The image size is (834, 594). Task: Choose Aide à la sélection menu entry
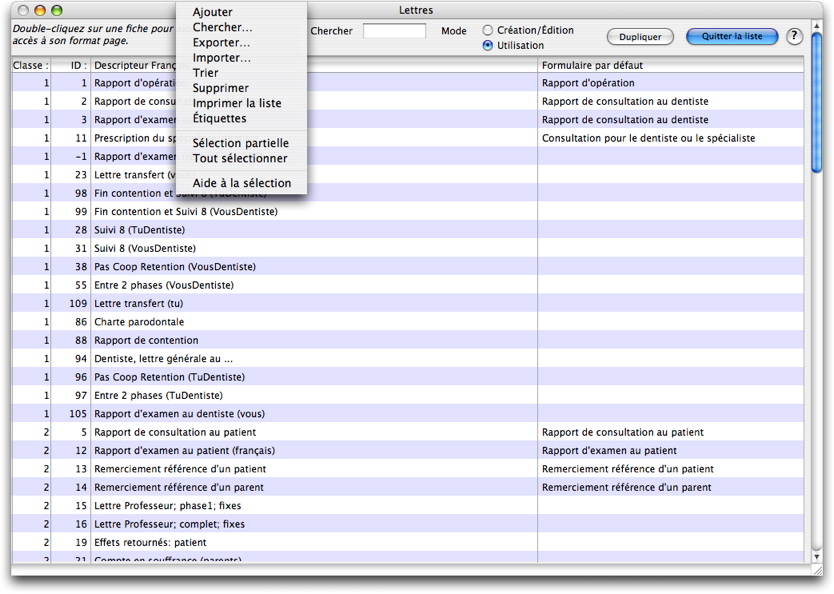pos(242,183)
